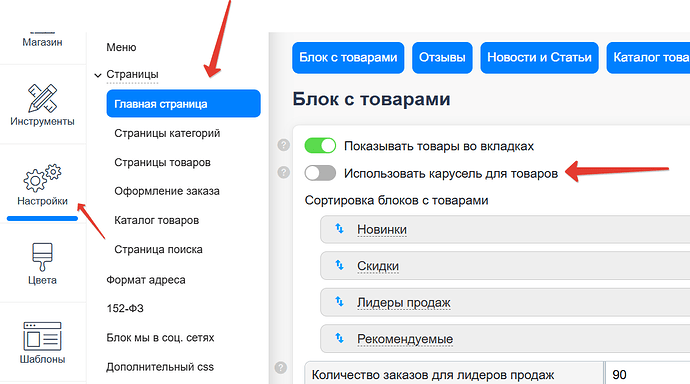Image resolution: width=690 pixels, height=384 pixels.
Task: Click the sort arrows icon next to Новинки
Action: pos(339,229)
